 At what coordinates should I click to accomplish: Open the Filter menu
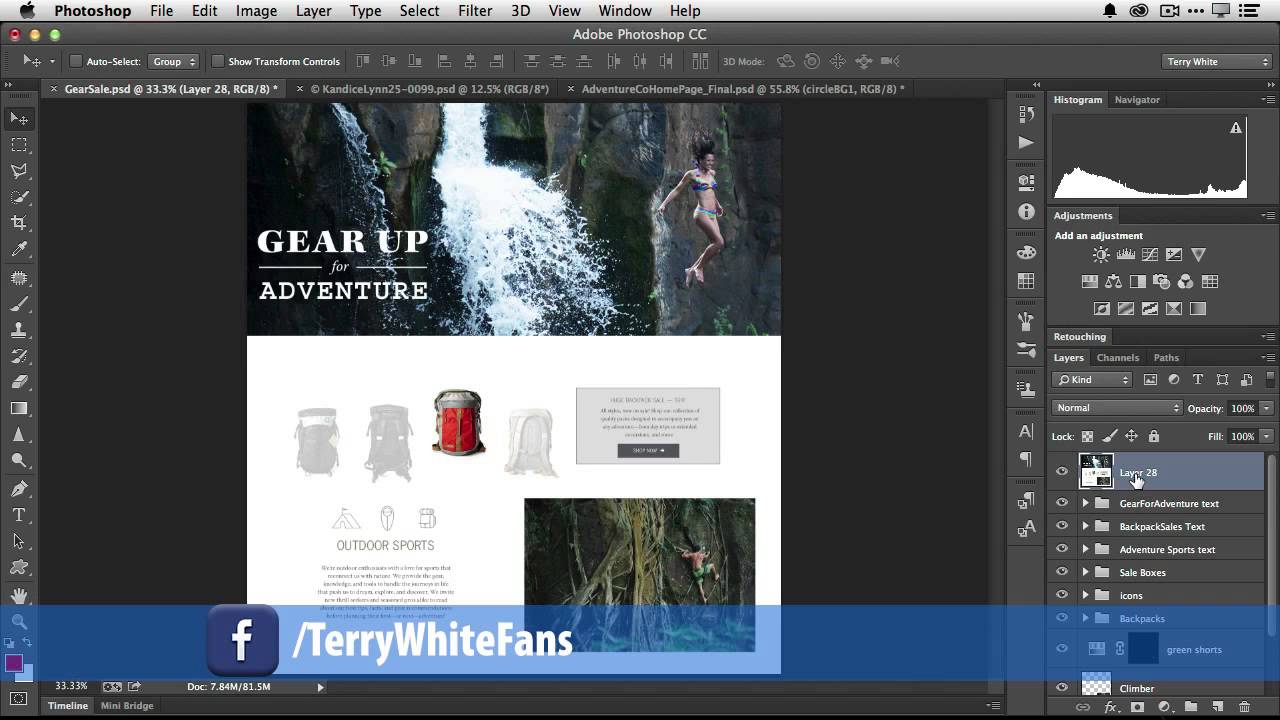tap(475, 11)
